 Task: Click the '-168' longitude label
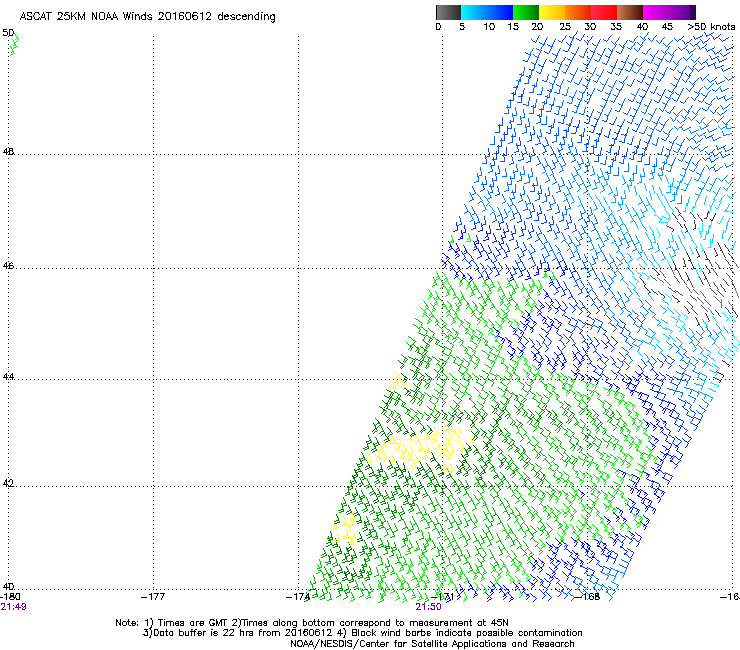[588, 597]
